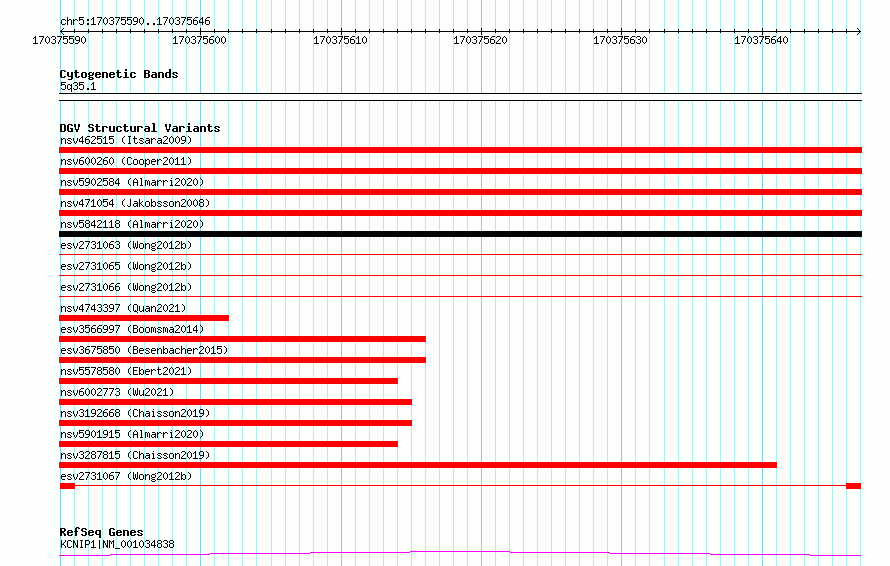
Task: Click the nsv5902584 red variant bar
Action: coord(460,192)
